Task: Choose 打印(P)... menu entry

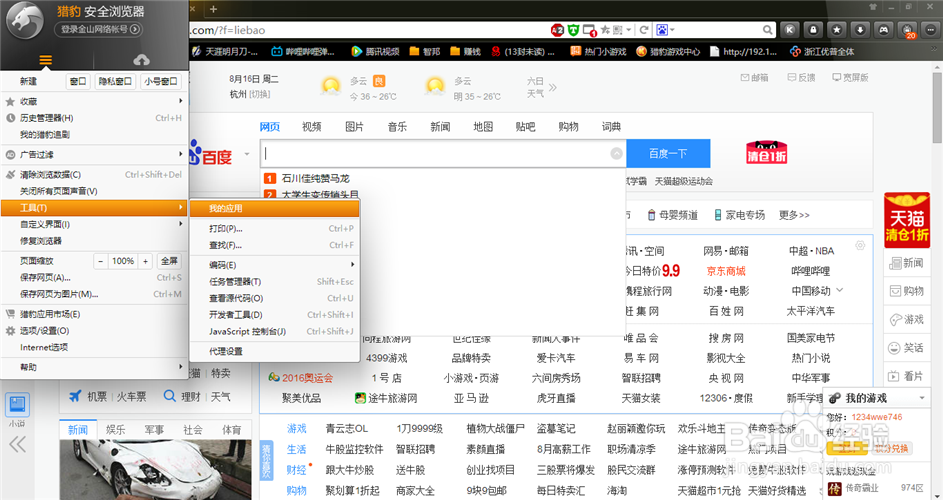Action: pyautogui.click(x=274, y=229)
